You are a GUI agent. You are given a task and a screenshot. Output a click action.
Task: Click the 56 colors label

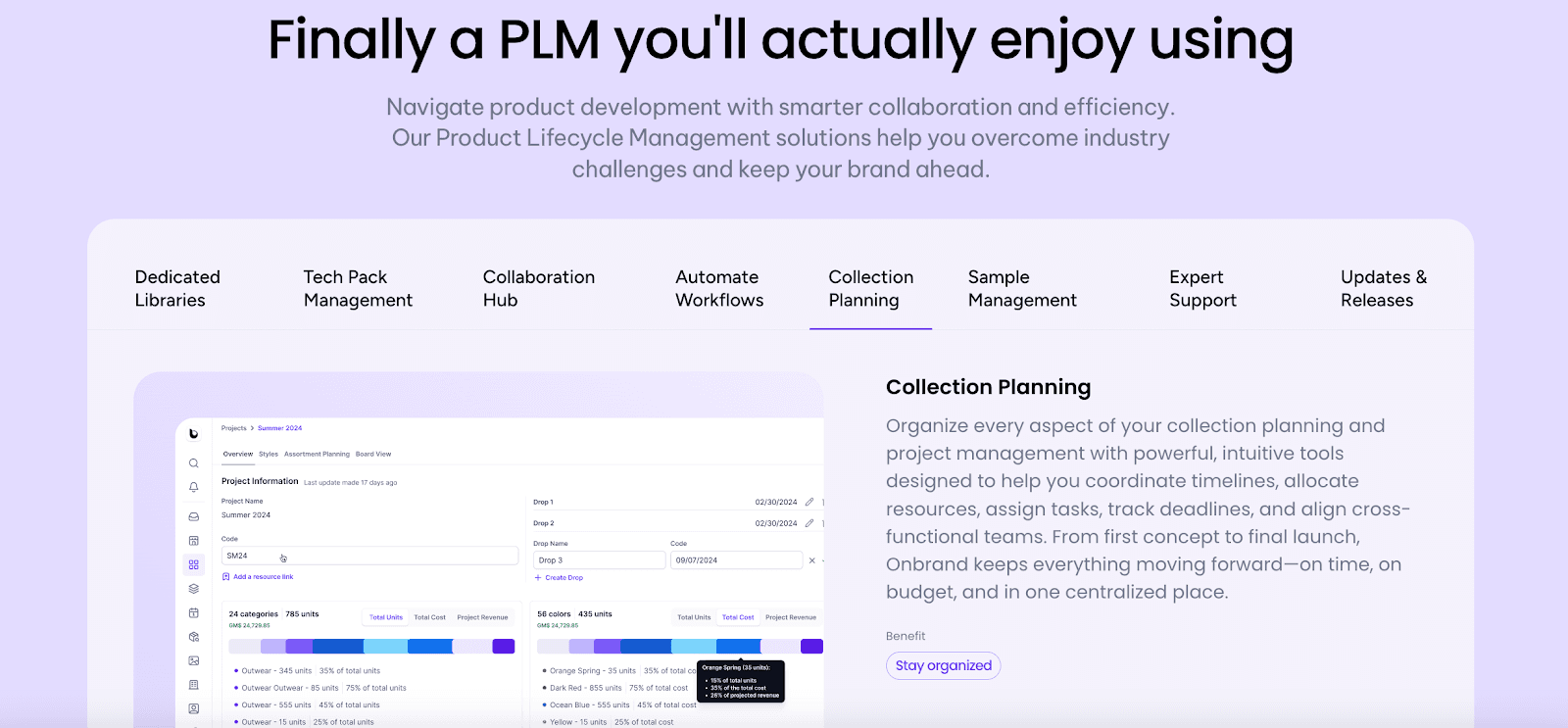pos(554,614)
